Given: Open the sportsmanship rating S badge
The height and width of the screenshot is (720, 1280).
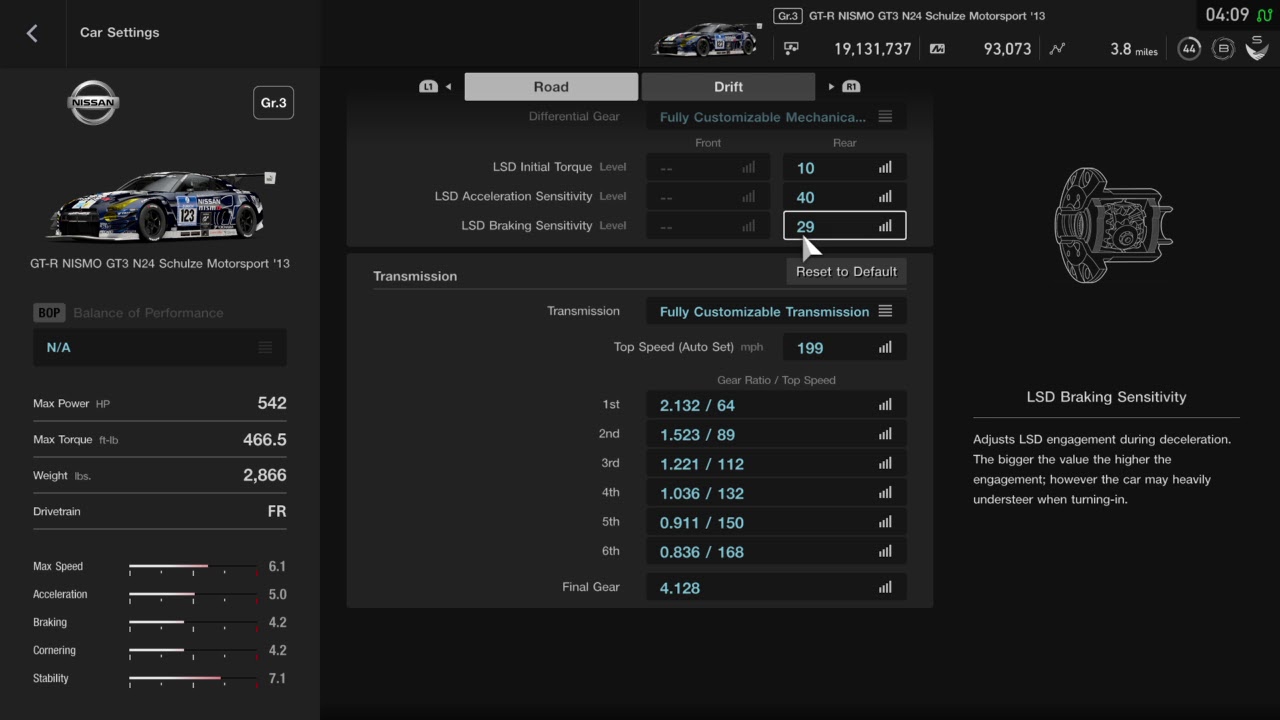Looking at the screenshot, I should [1257, 48].
